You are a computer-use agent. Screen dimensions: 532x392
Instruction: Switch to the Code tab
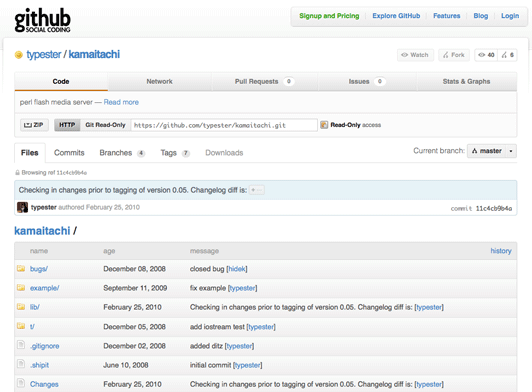point(61,81)
